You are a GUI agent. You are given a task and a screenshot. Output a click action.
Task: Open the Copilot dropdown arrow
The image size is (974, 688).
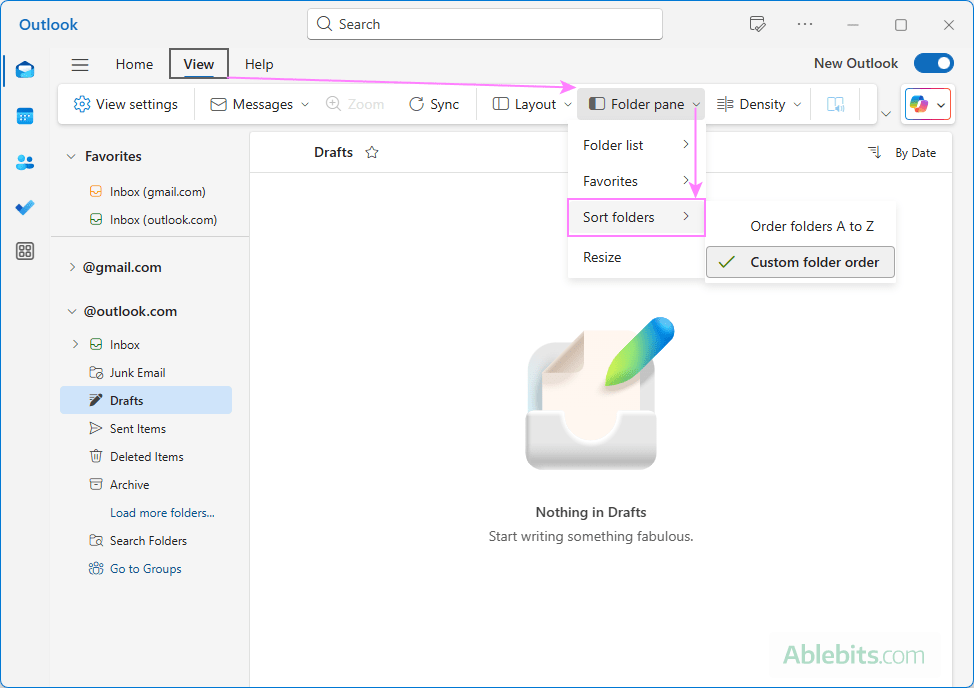click(x=941, y=105)
